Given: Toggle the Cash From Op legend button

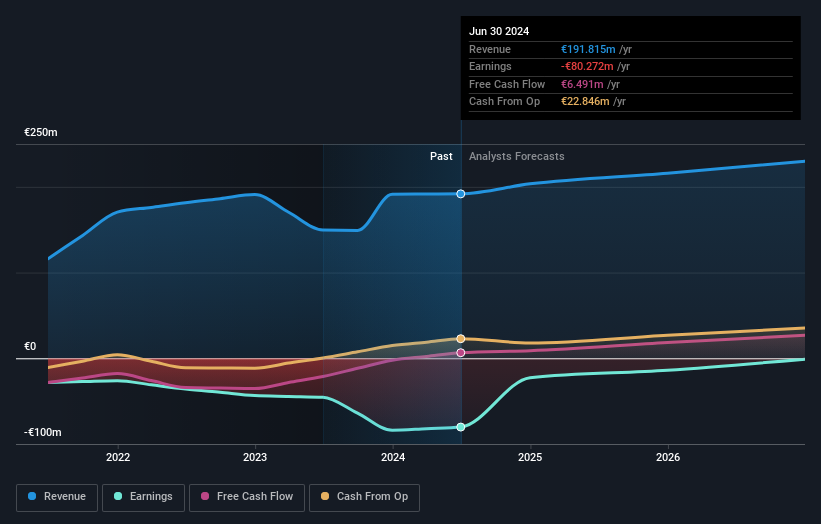Looking at the screenshot, I should (x=364, y=497).
